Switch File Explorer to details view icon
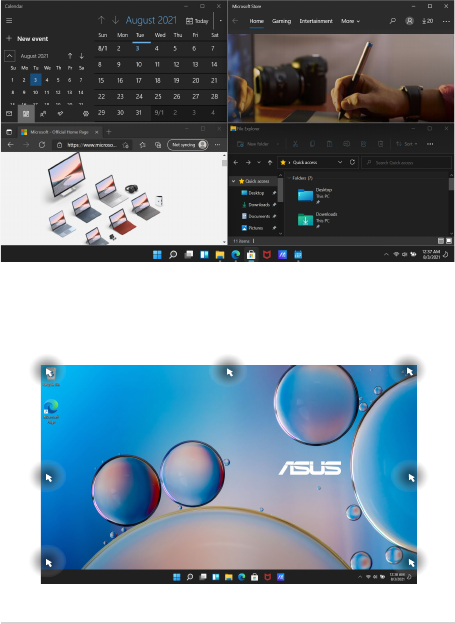Screen dimensions: 455x624 pos(440,241)
